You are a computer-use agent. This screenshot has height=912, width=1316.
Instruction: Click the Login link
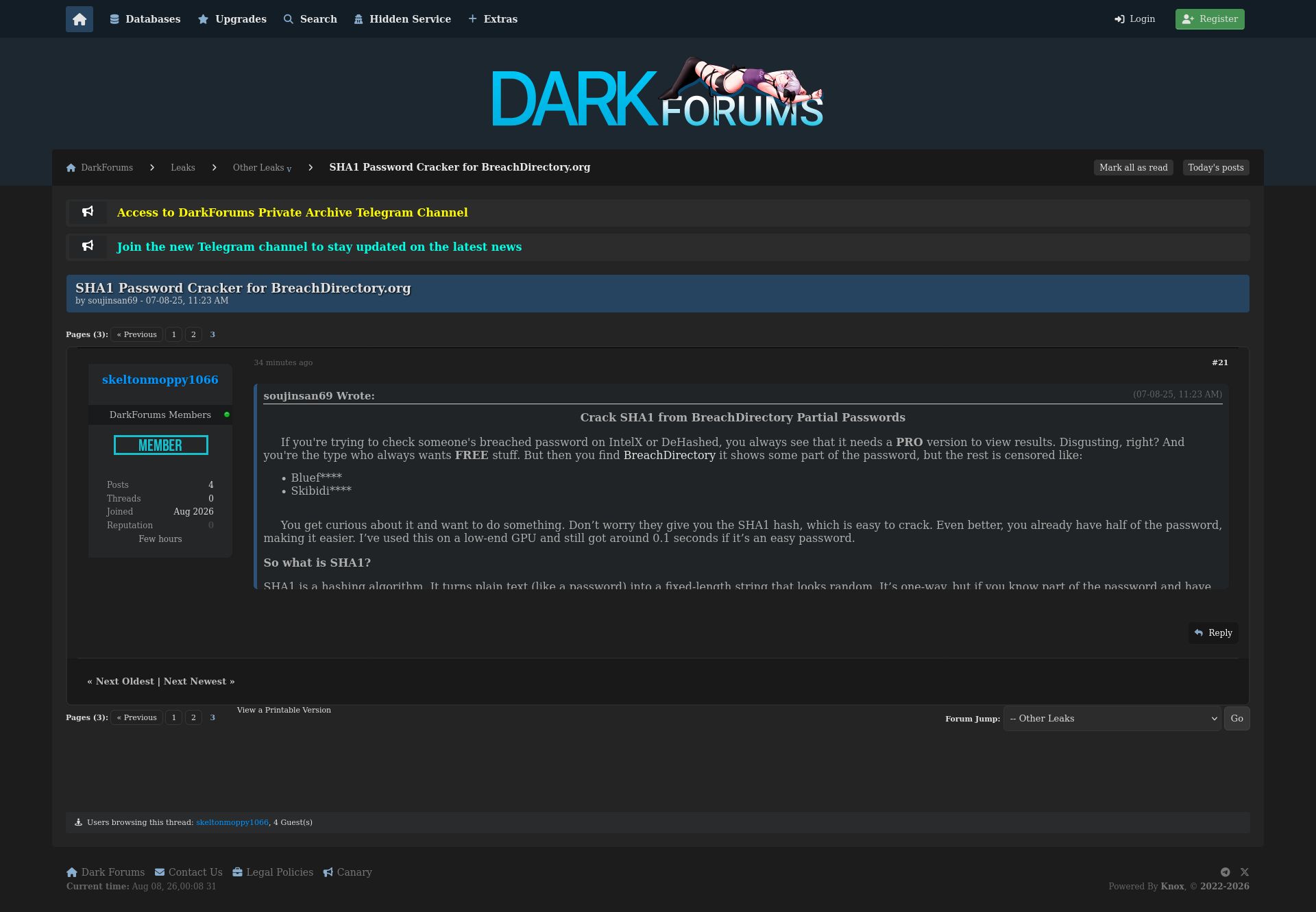point(1135,19)
